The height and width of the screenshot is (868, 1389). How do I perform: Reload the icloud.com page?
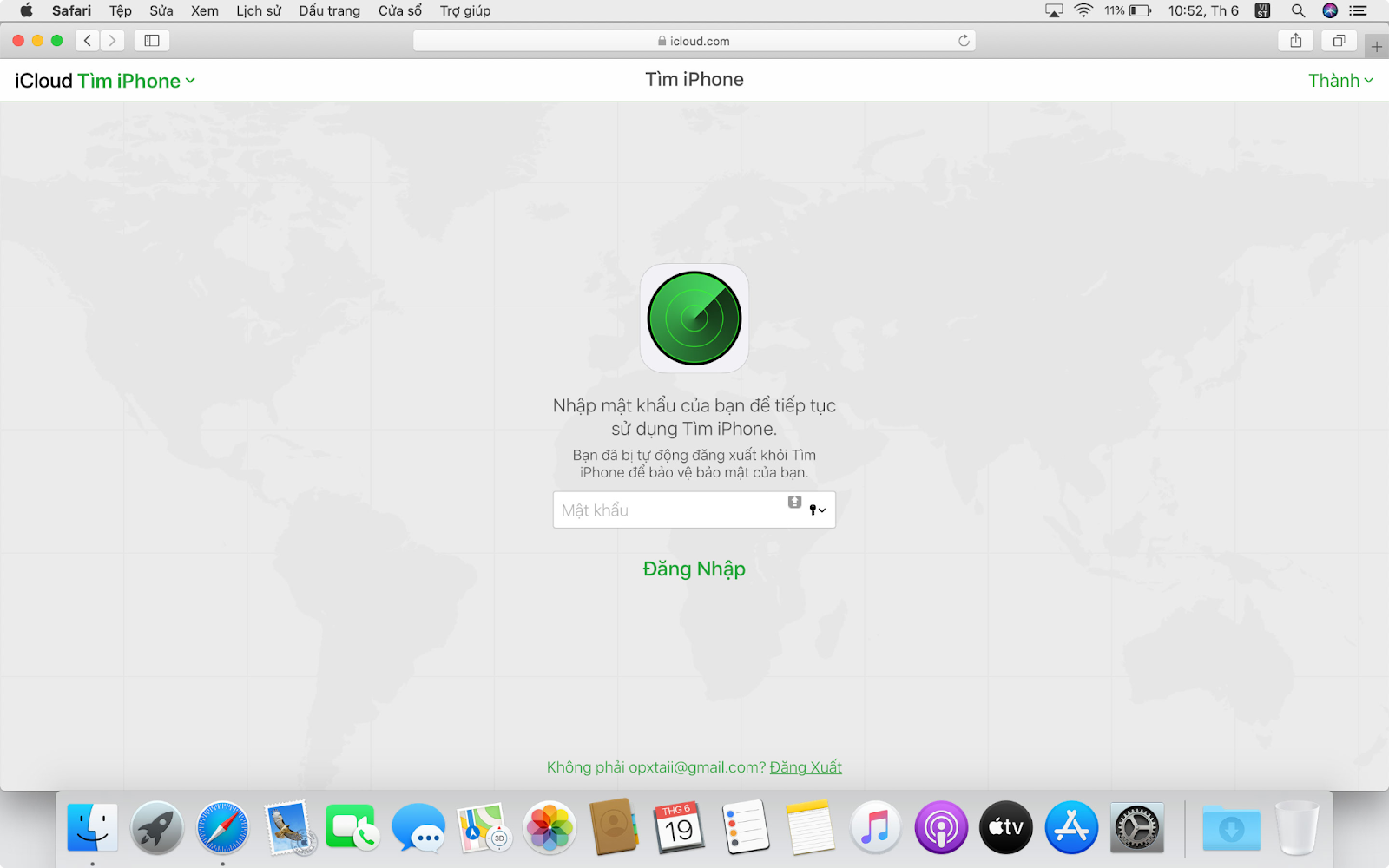[964, 41]
